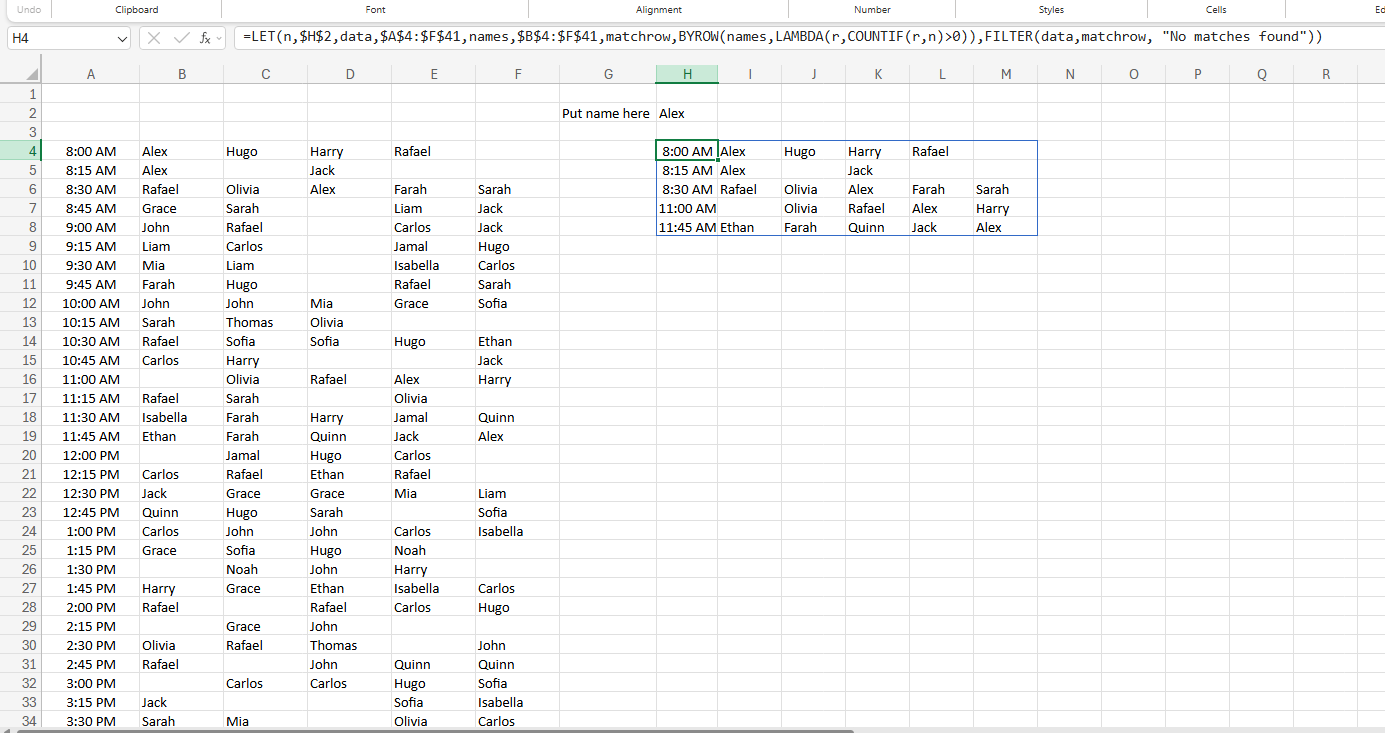Click the Clipboard ribbon group label

pos(136,9)
